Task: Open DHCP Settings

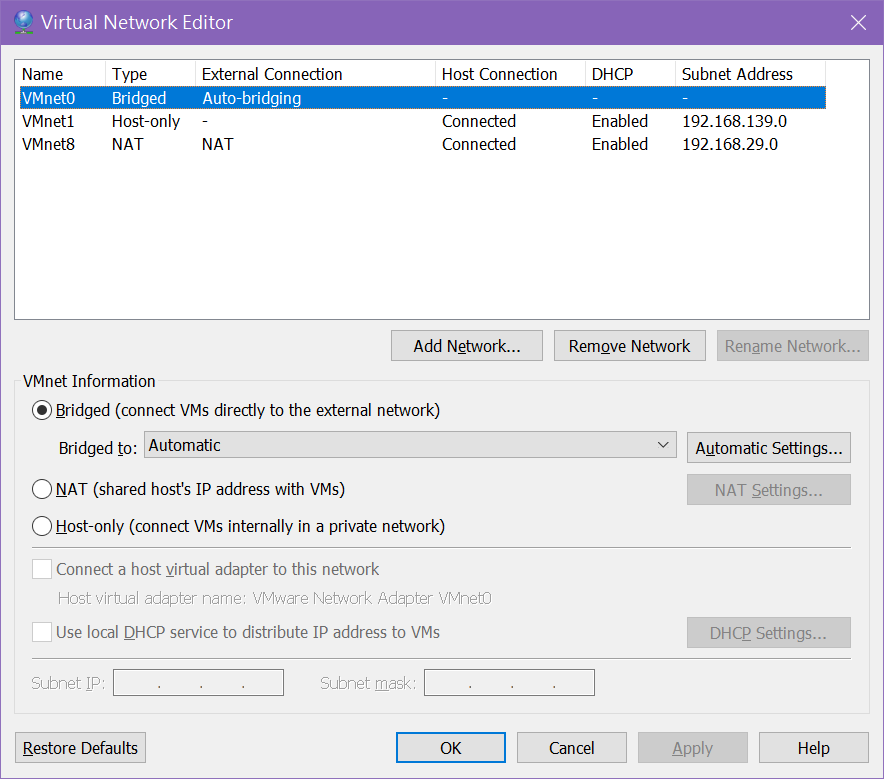Action: click(768, 632)
